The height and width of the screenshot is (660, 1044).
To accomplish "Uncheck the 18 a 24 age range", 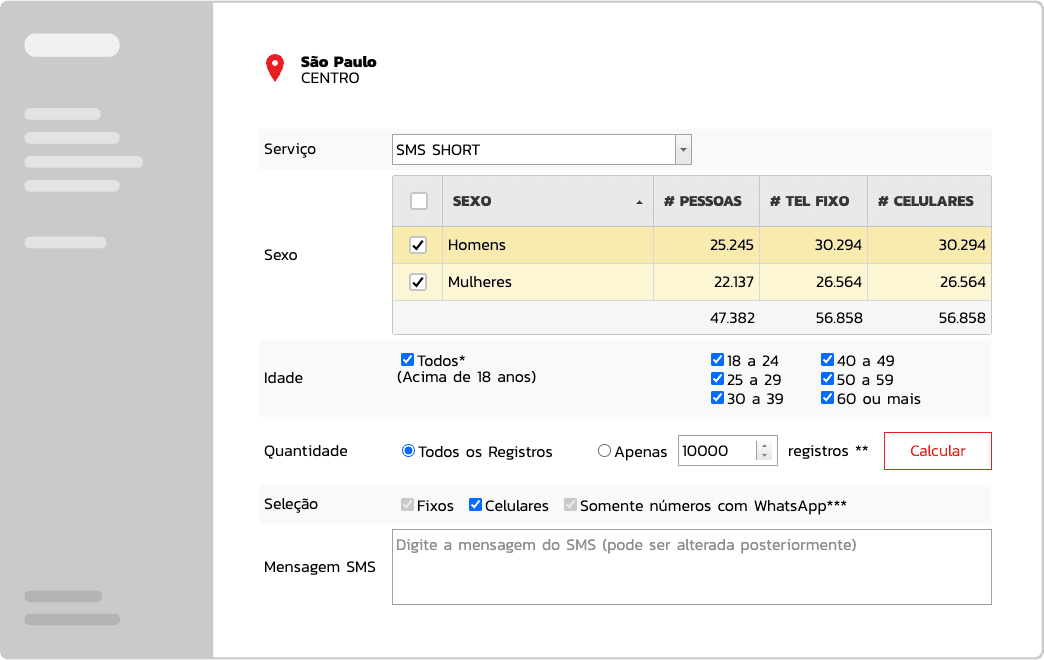I will point(717,361).
